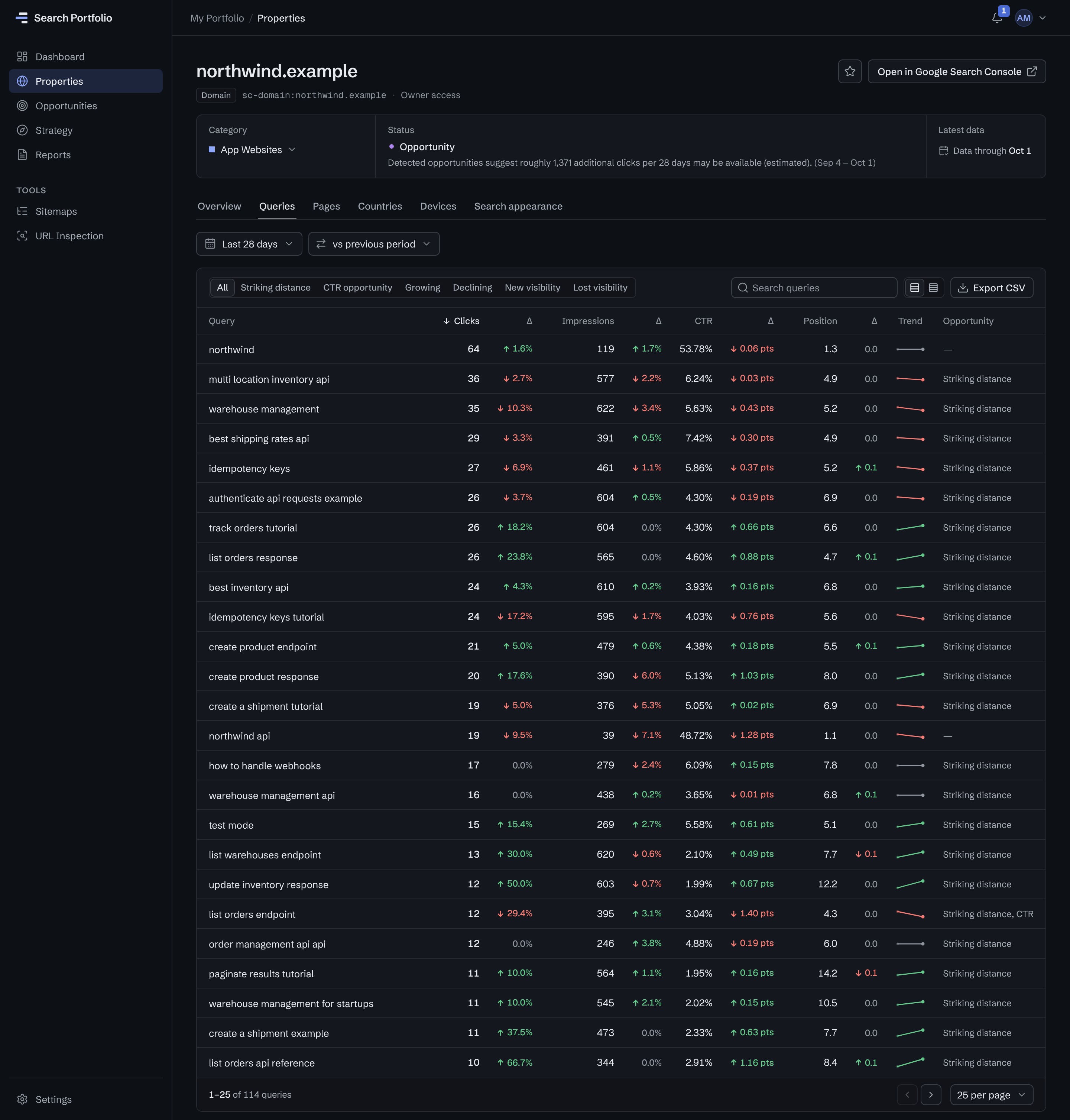Filter queries by Lost visibility
The image size is (1070, 1120).
pyautogui.click(x=600, y=288)
